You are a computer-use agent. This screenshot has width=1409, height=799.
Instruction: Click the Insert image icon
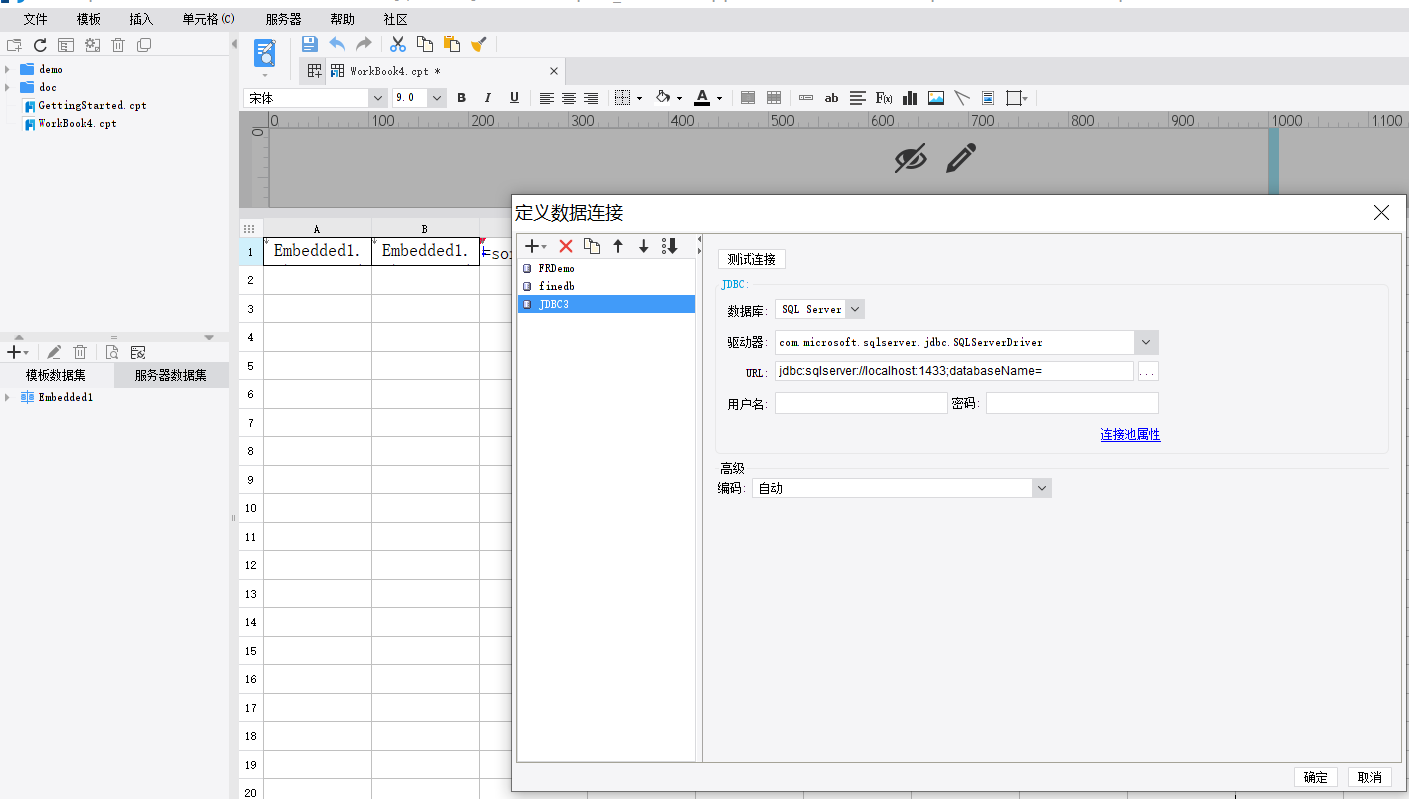[x=936, y=98]
